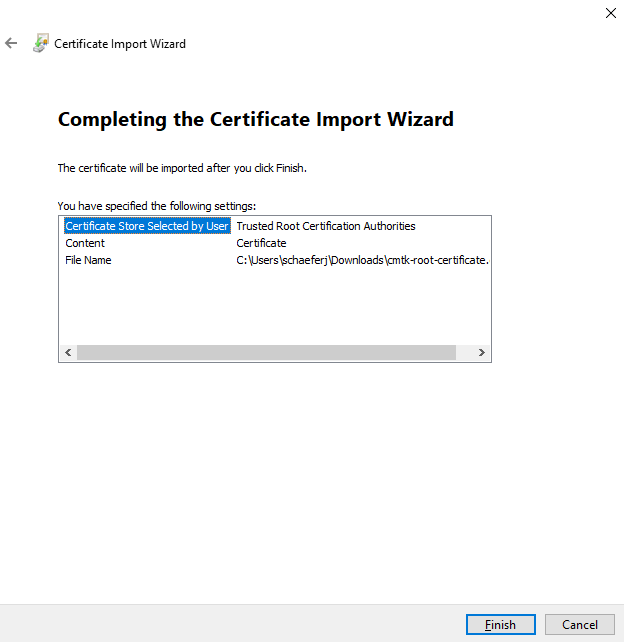Click the 'Certificate' content value
This screenshot has width=624, height=642.
(x=261, y=243)
